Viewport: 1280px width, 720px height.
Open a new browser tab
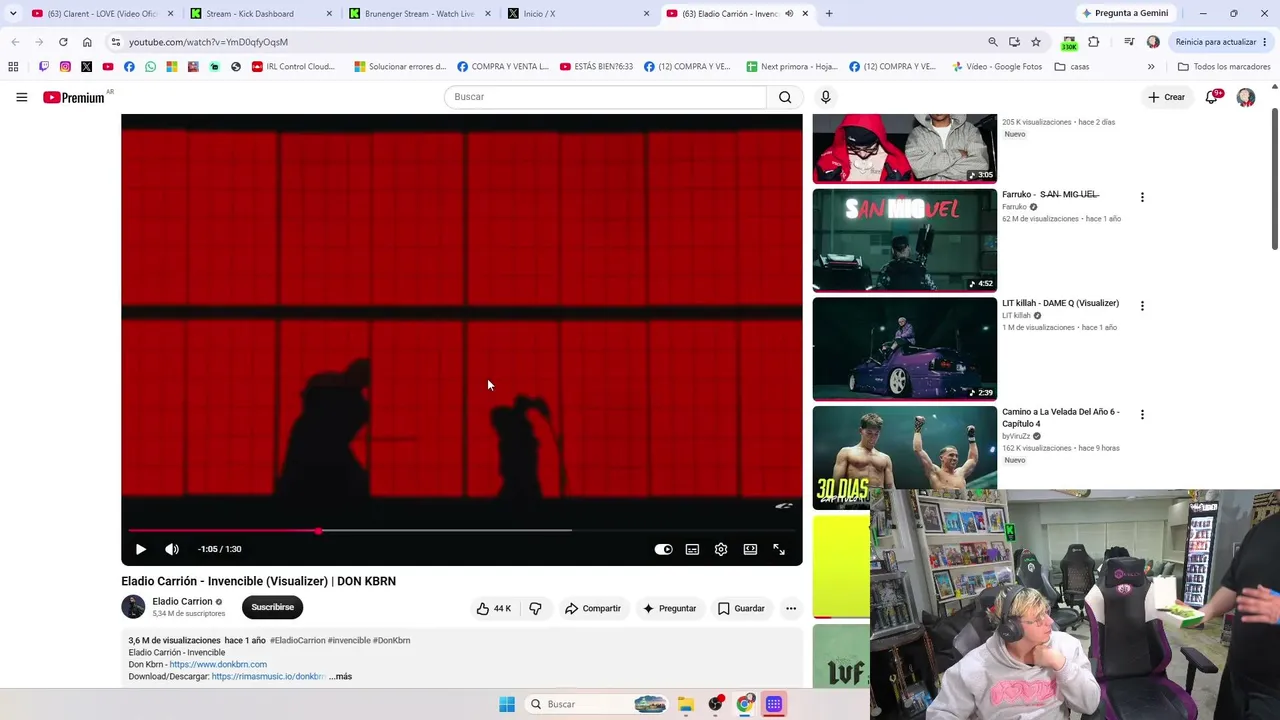829,14
